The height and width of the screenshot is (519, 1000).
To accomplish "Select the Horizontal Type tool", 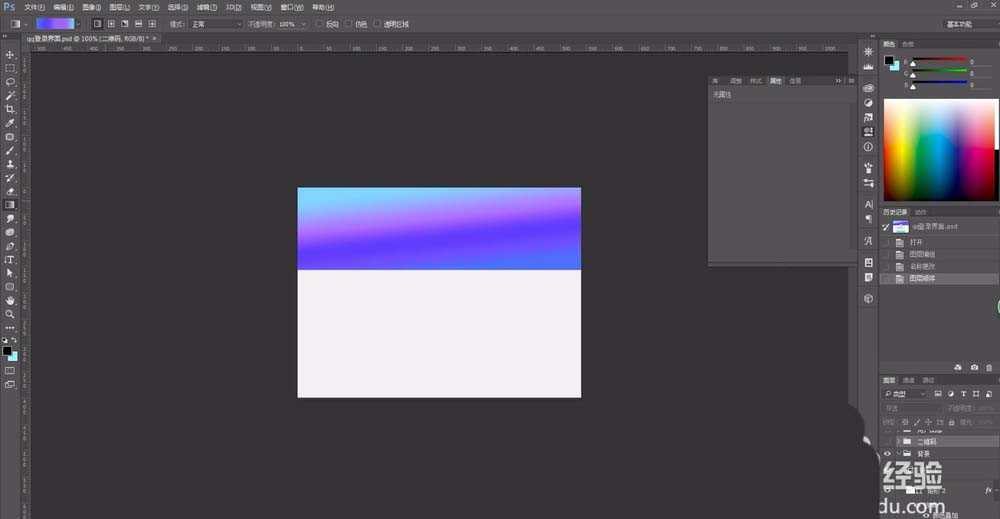I will point(10,259).
